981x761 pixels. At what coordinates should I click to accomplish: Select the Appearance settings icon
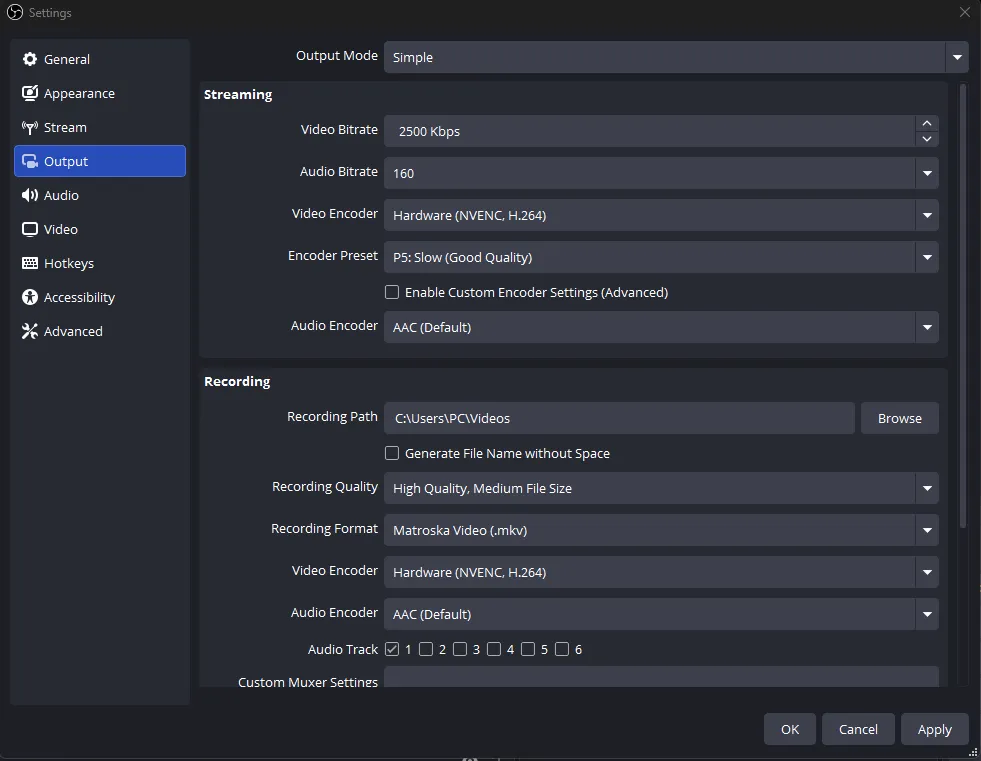(31, 93)
